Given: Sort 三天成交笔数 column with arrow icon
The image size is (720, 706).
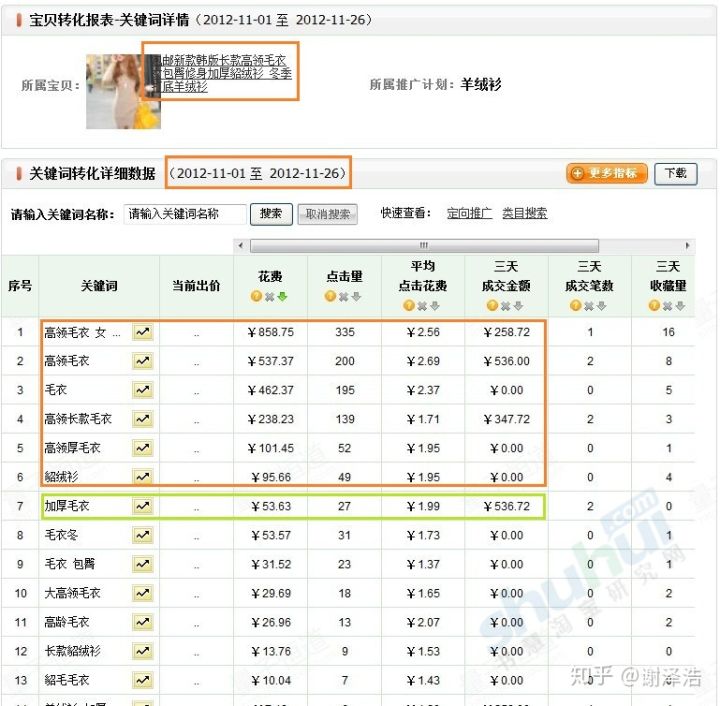Looking at the screenshot, I should click(x=603, y=306).
